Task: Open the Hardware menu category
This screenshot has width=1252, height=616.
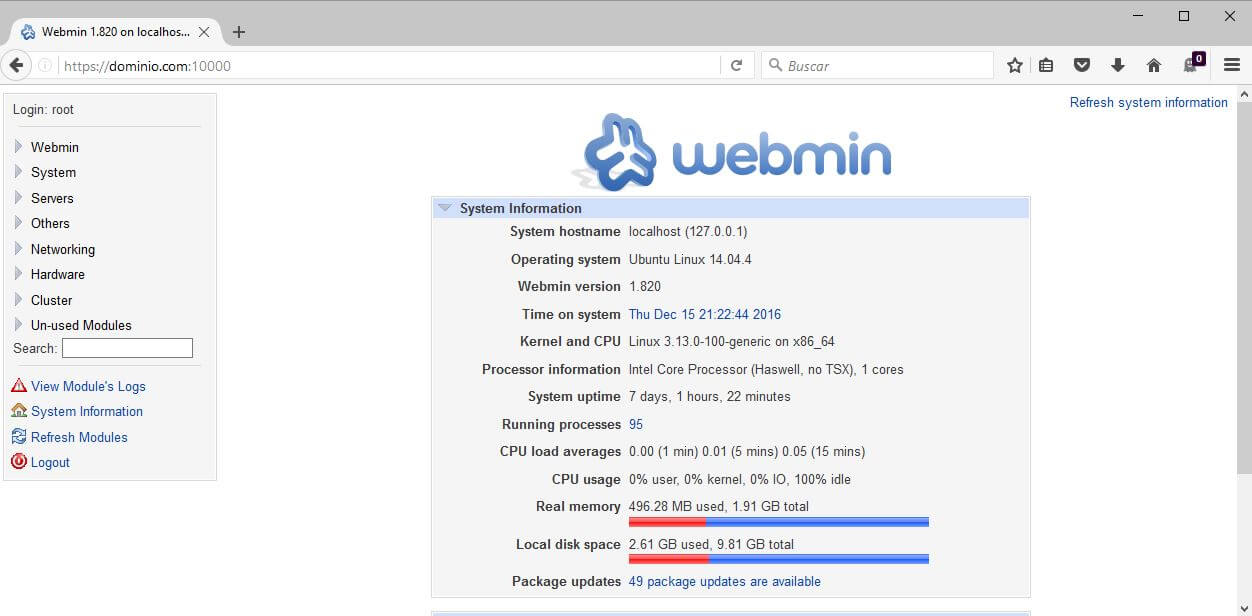Action: pyautogui.click(x=58, y=274)
